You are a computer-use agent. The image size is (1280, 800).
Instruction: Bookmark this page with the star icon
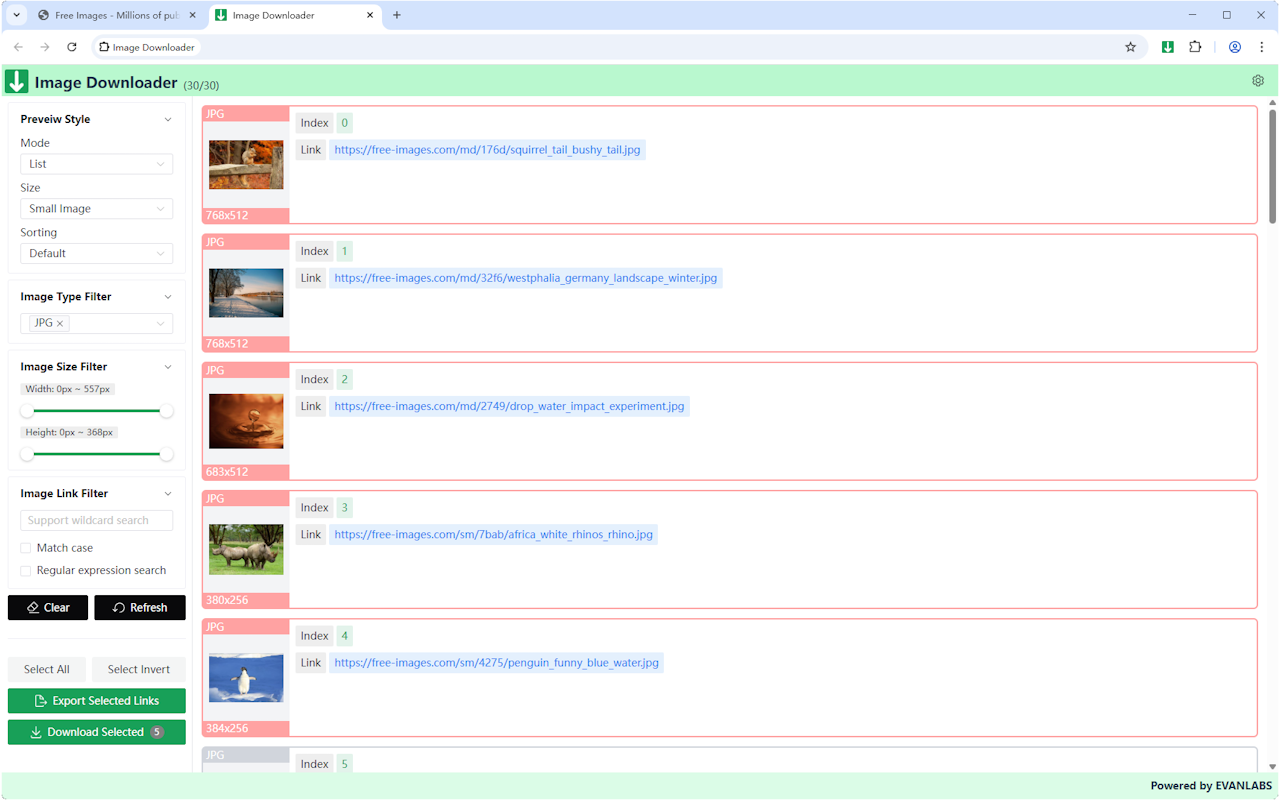tap(1131, 47)
